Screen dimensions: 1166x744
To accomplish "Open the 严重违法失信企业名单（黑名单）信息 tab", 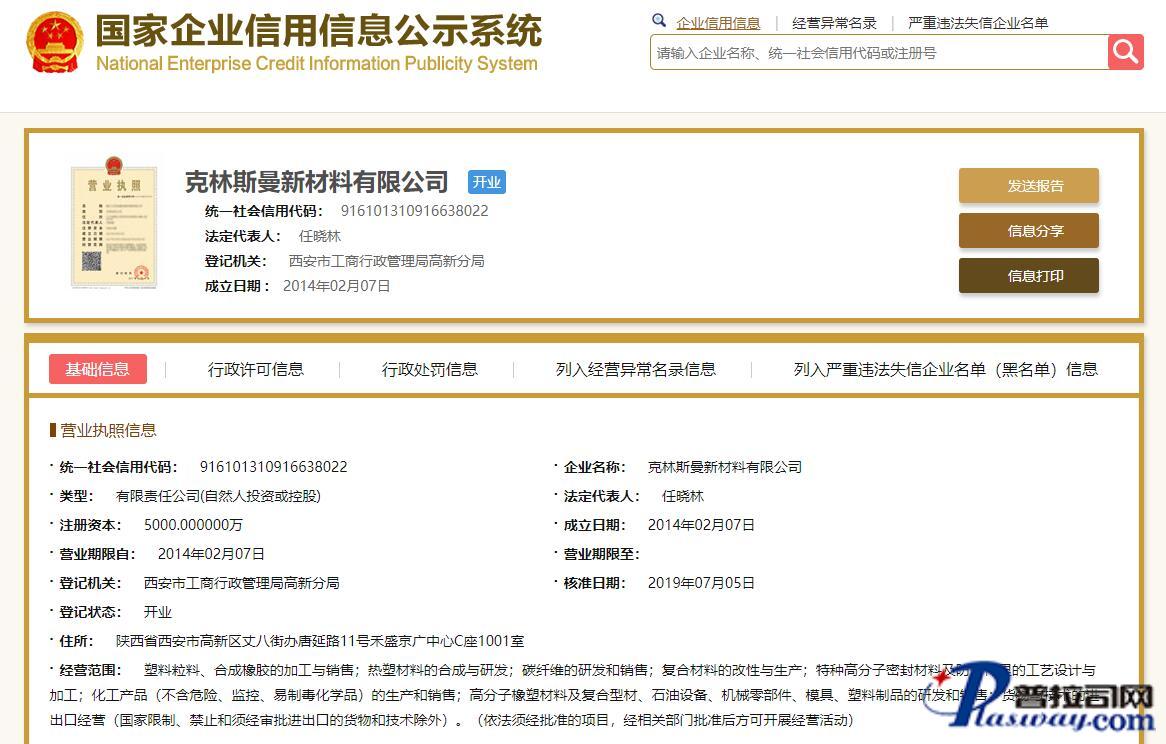I will [x=945, y=369].
